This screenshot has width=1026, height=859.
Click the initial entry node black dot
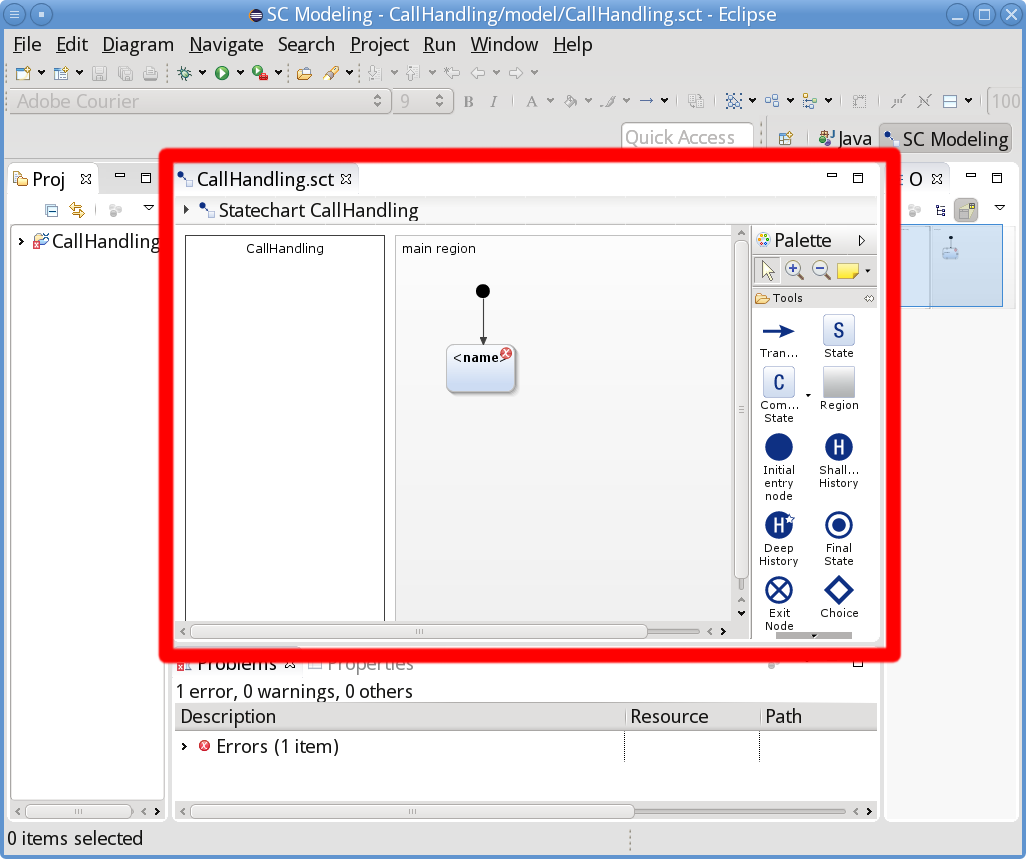[483, 291]
